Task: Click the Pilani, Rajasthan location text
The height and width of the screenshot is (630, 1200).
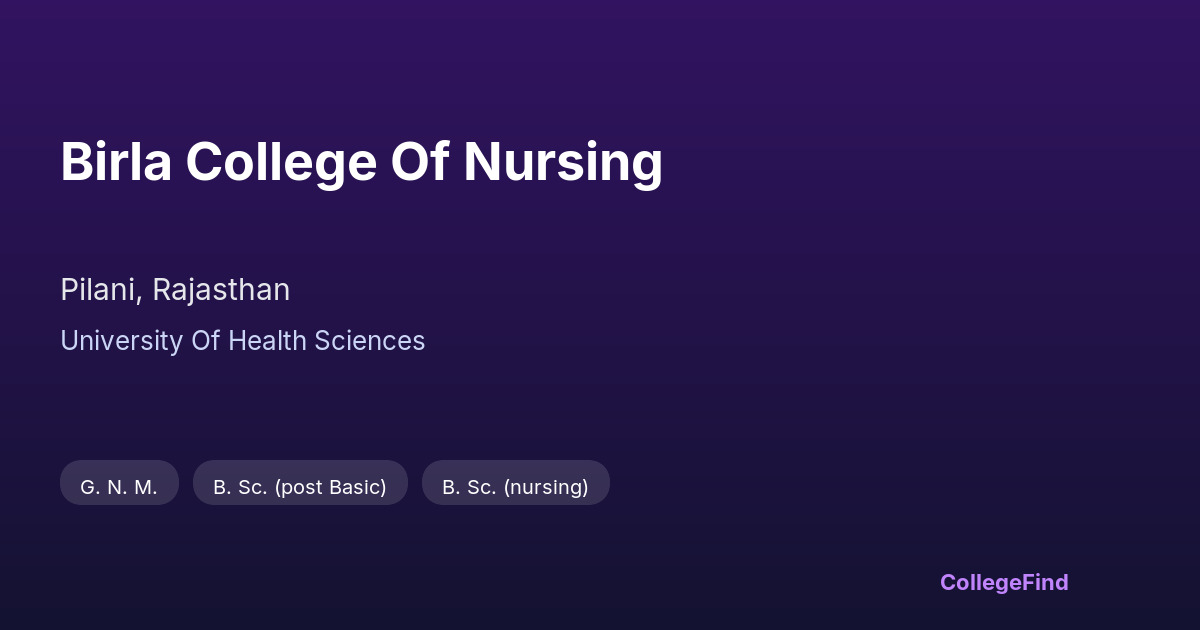Action: (175, 290)
